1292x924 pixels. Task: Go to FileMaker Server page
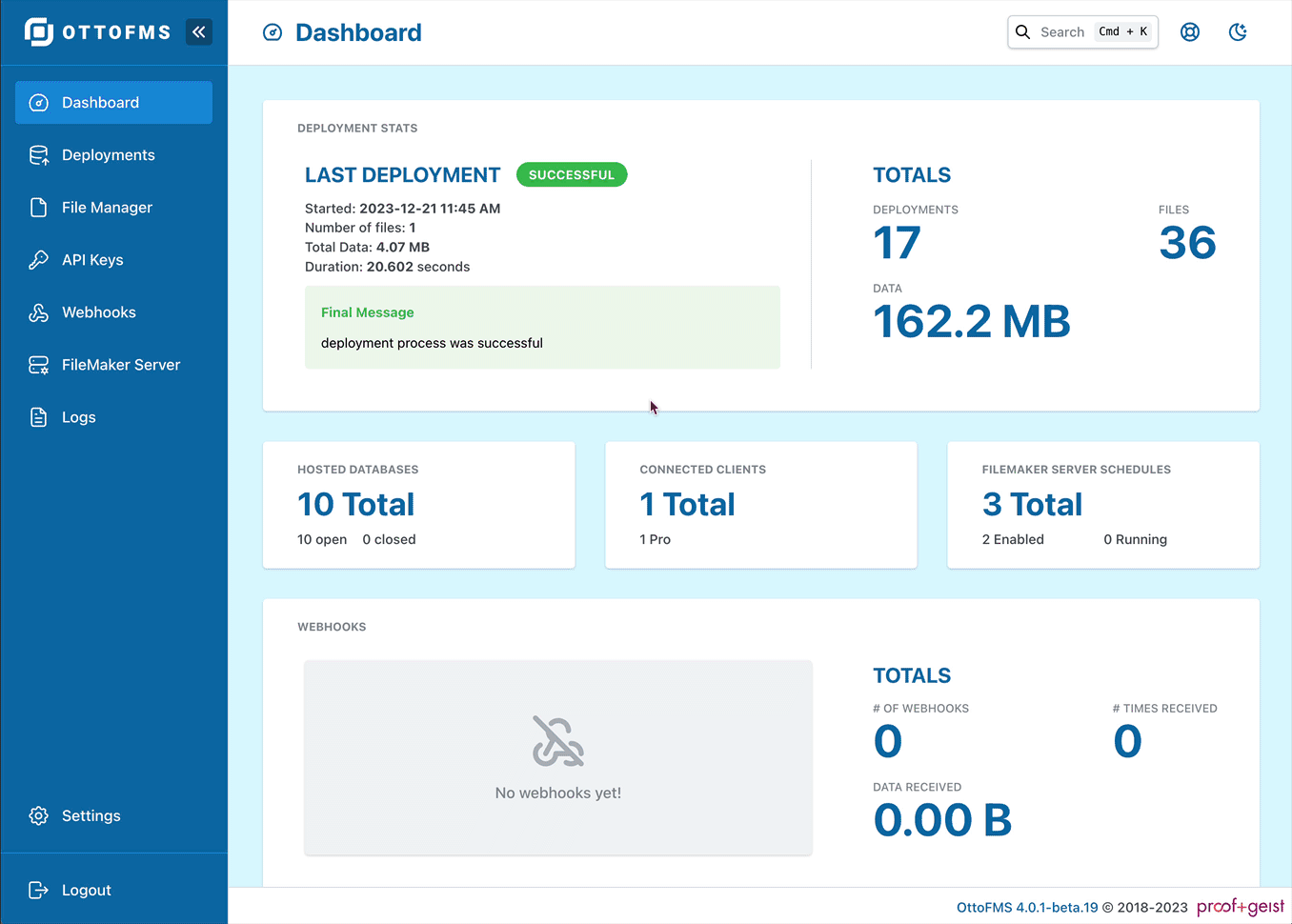(x=113, y=365)
